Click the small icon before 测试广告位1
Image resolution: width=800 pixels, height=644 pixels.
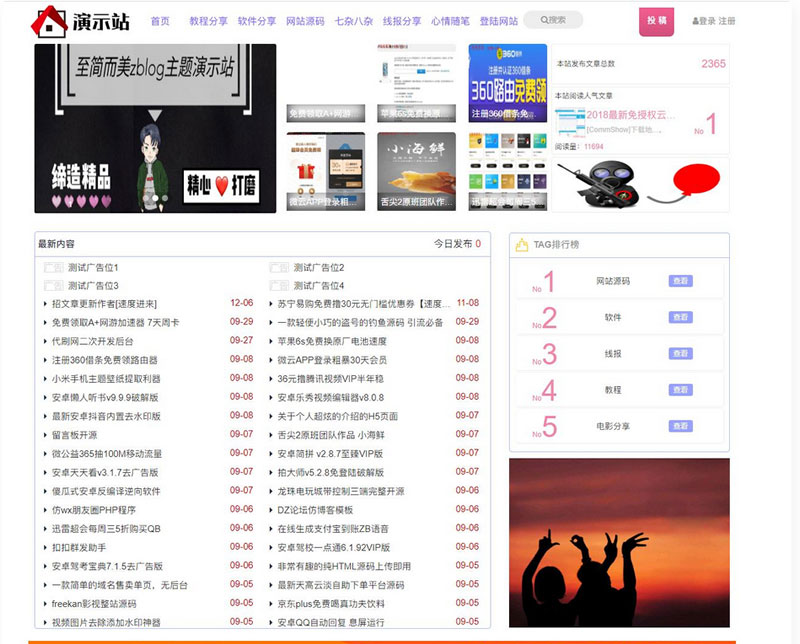click(56, 266)
